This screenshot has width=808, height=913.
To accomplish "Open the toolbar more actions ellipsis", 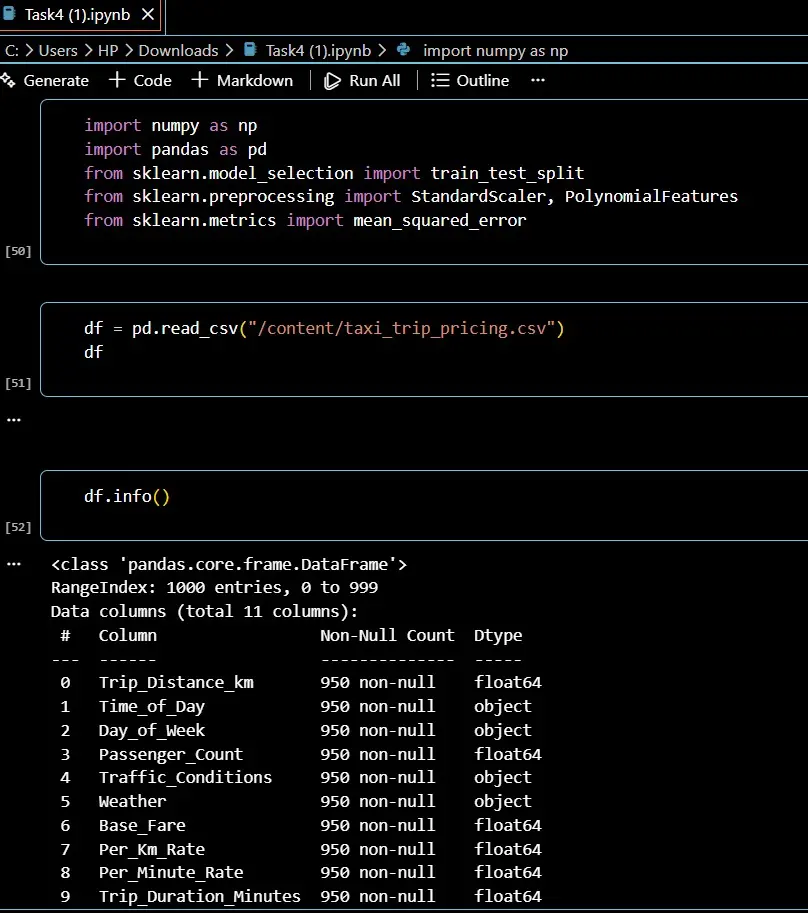I will tap(538, 80).
